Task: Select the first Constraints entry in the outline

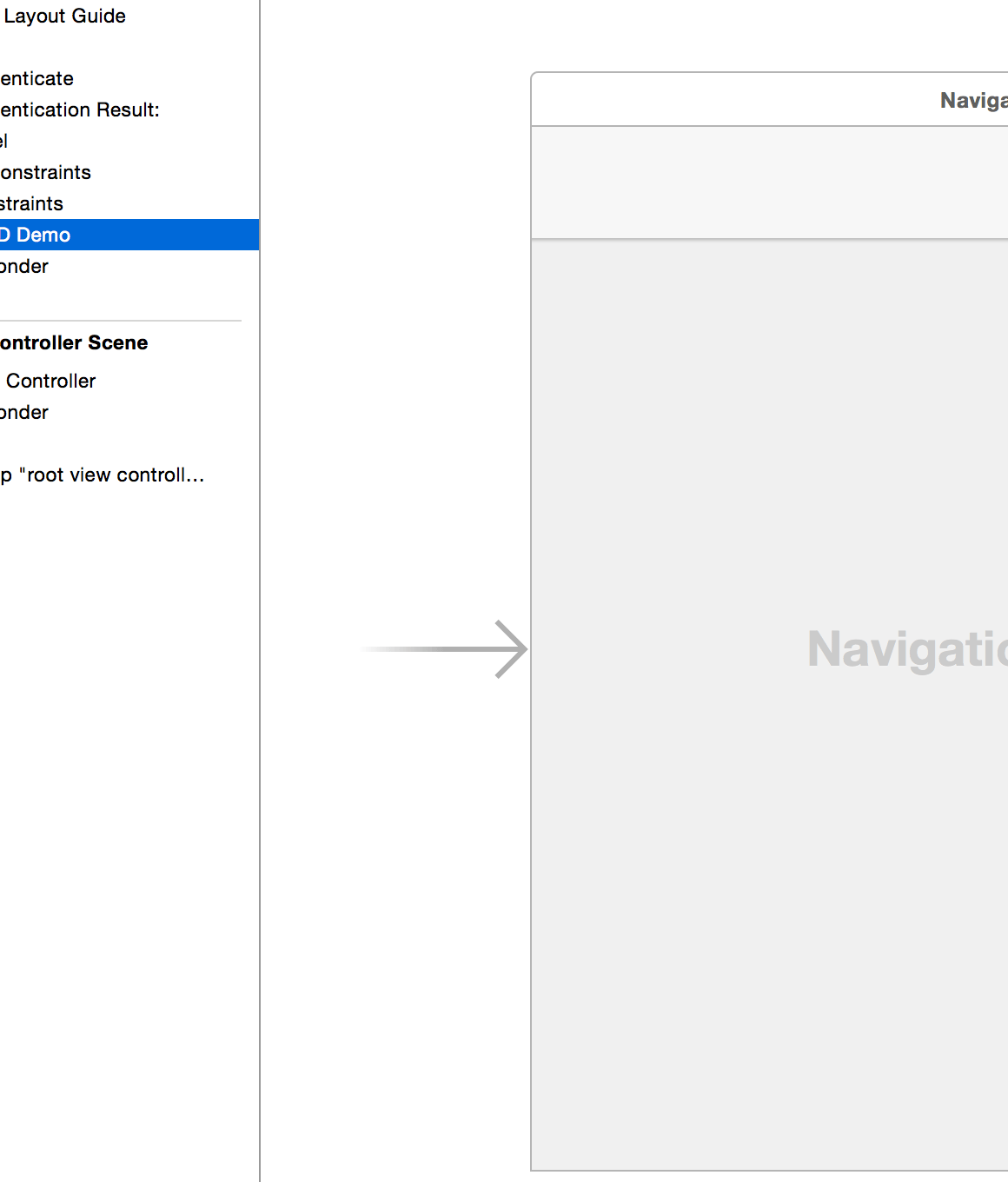Action: (45, 172)
